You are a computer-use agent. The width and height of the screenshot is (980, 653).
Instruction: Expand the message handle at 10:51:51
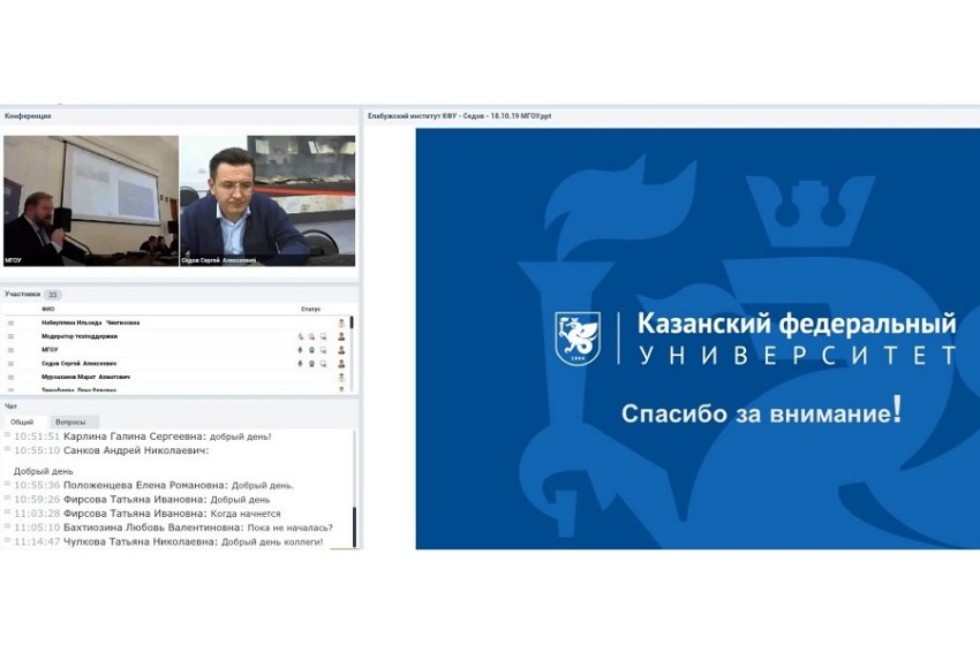[7, 436]
